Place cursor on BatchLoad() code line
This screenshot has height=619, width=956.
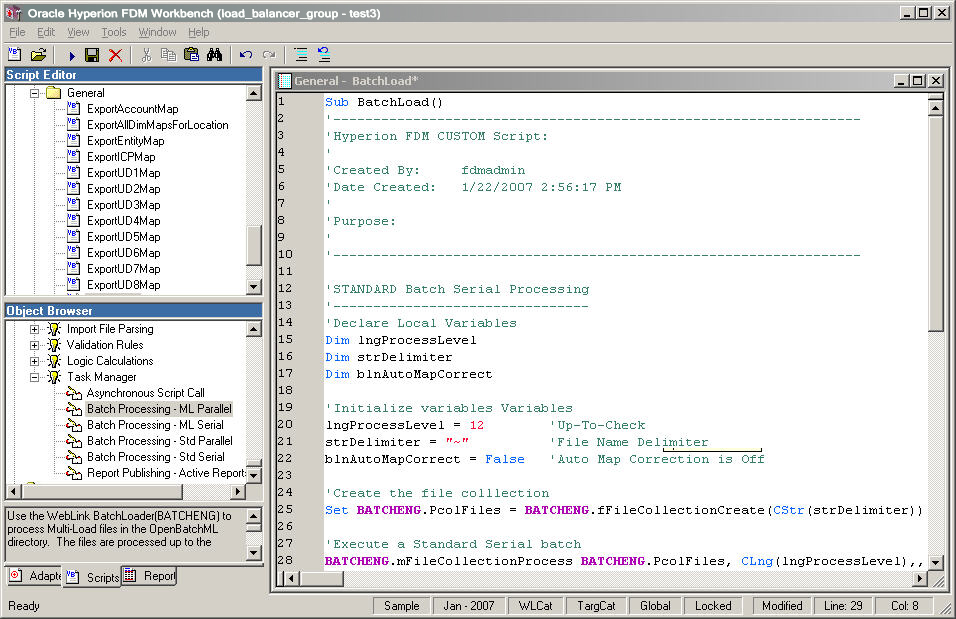[383, 102]
